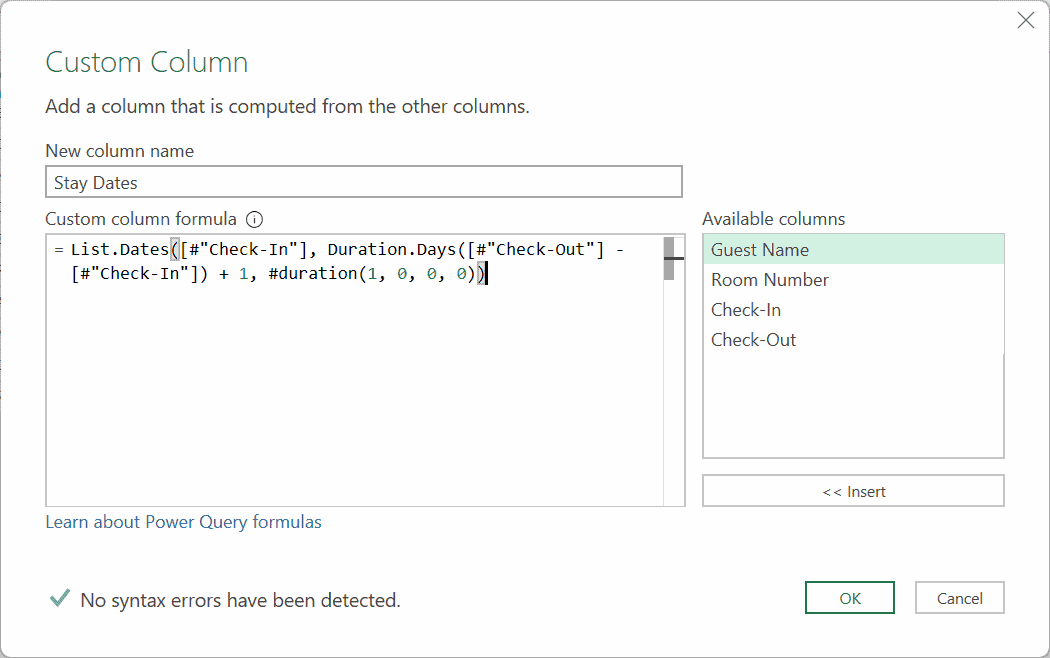Image resolution: width=1050 pixels, height=658 pixels.
Task: Click the Stay Dates column name text
Action: click(x=88, y=182)
